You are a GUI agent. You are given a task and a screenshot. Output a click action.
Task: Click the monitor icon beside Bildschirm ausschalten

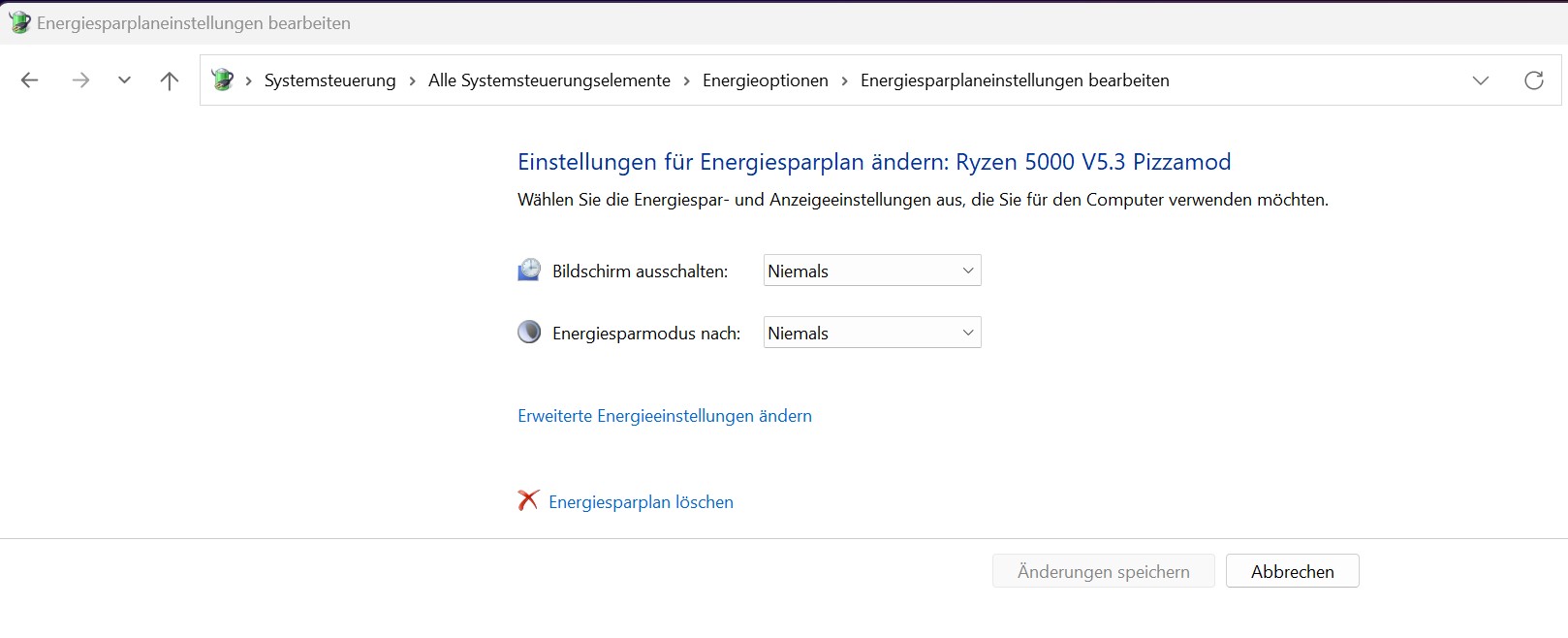click(529, 270)
